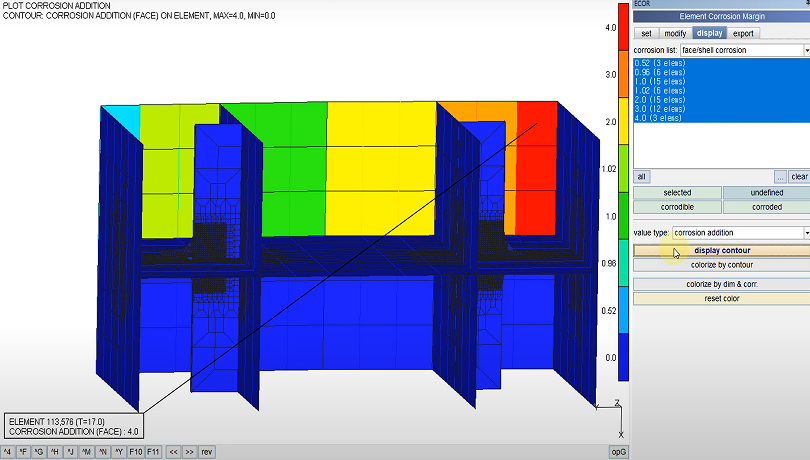This screenshot has width=810, height=460.
Task: Click the ellipsis button beside clear
Action: [x=779, y=176]
